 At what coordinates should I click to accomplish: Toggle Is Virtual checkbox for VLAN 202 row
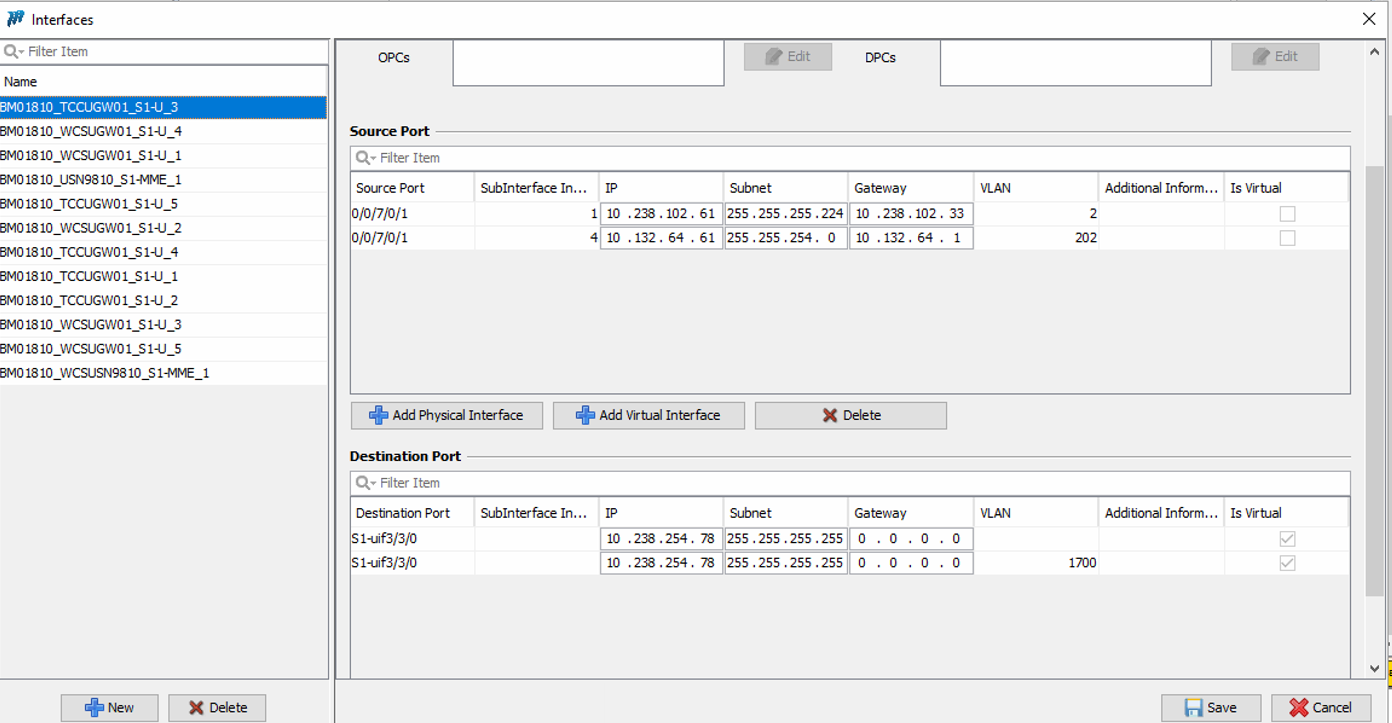1287,238
